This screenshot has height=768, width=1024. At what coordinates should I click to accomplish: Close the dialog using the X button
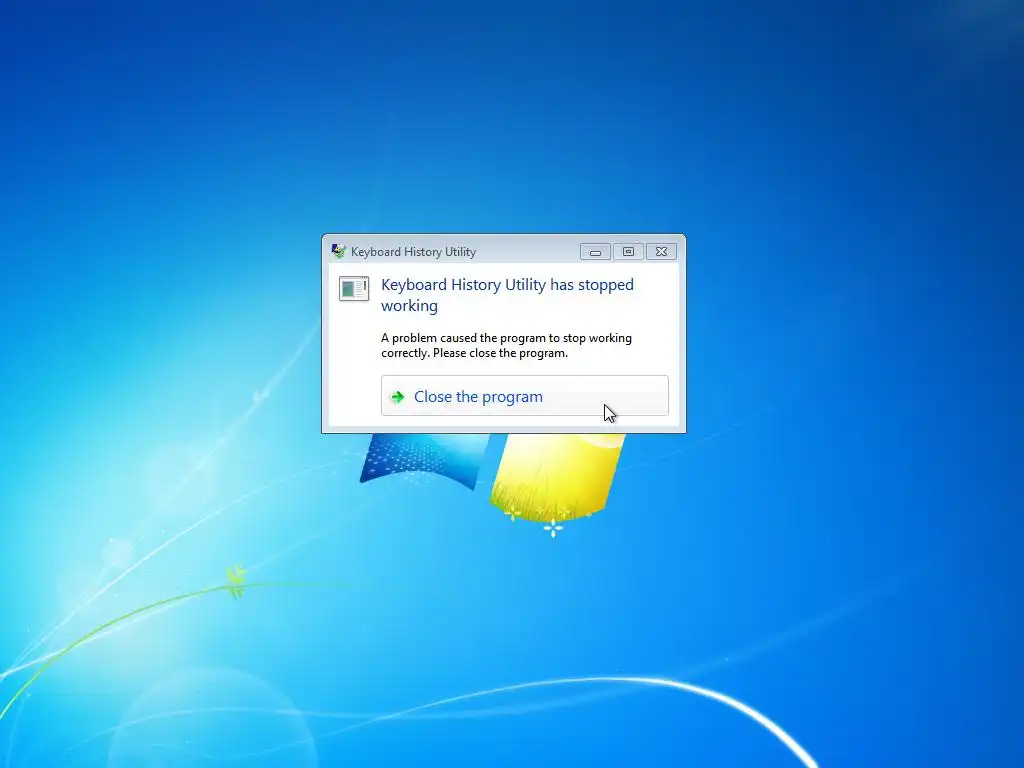pos(662,252)
